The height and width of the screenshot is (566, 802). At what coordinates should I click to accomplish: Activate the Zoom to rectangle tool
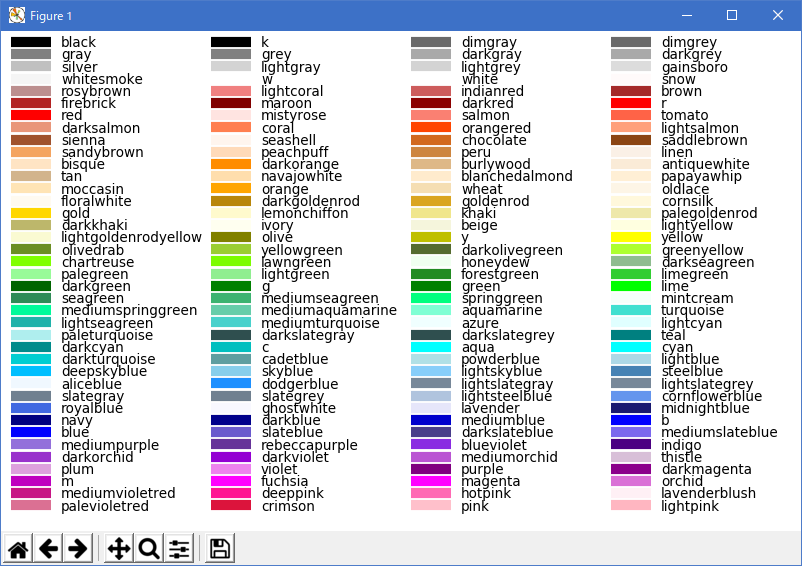[x=149, y=549]
